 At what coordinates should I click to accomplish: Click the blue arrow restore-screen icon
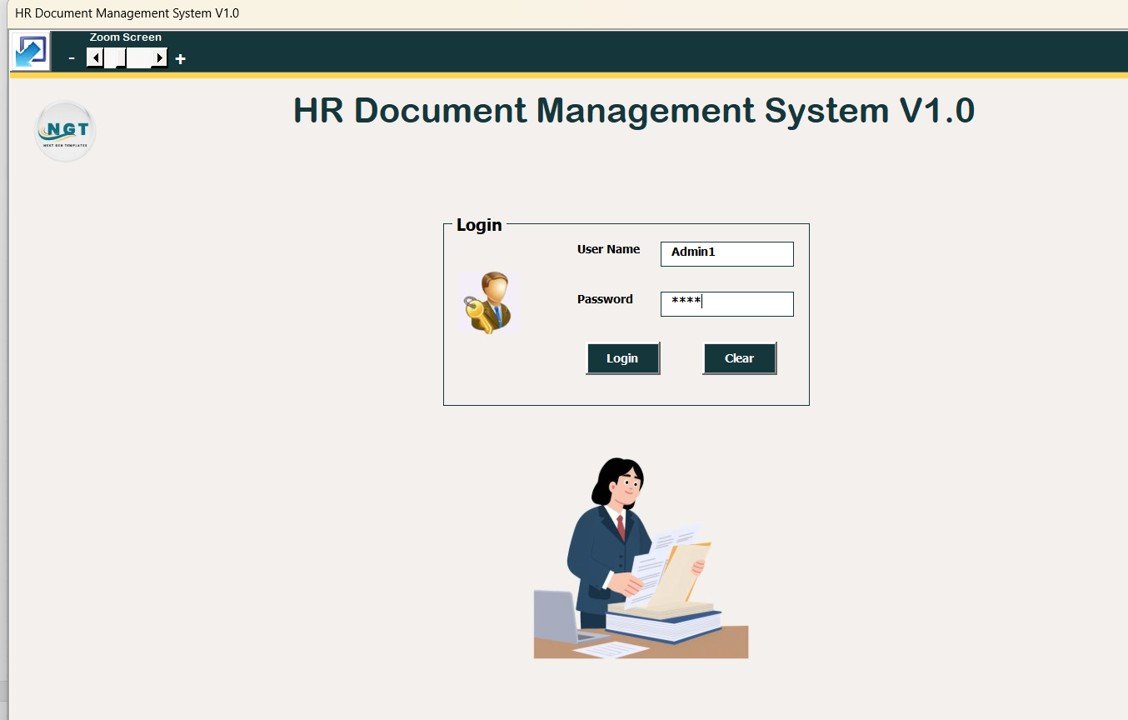pos(29,50)
